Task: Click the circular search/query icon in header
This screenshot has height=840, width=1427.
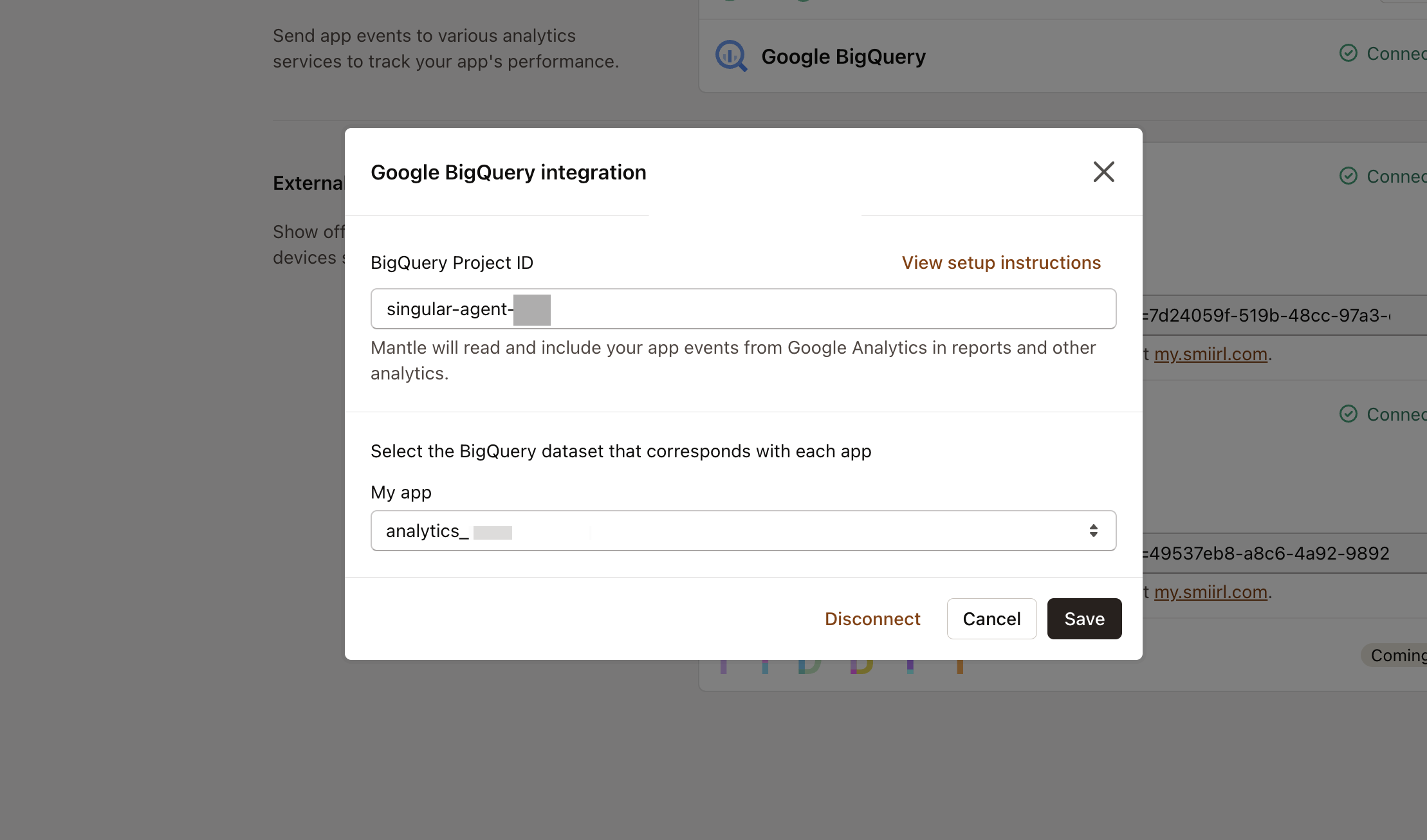Action: [730, 56]
